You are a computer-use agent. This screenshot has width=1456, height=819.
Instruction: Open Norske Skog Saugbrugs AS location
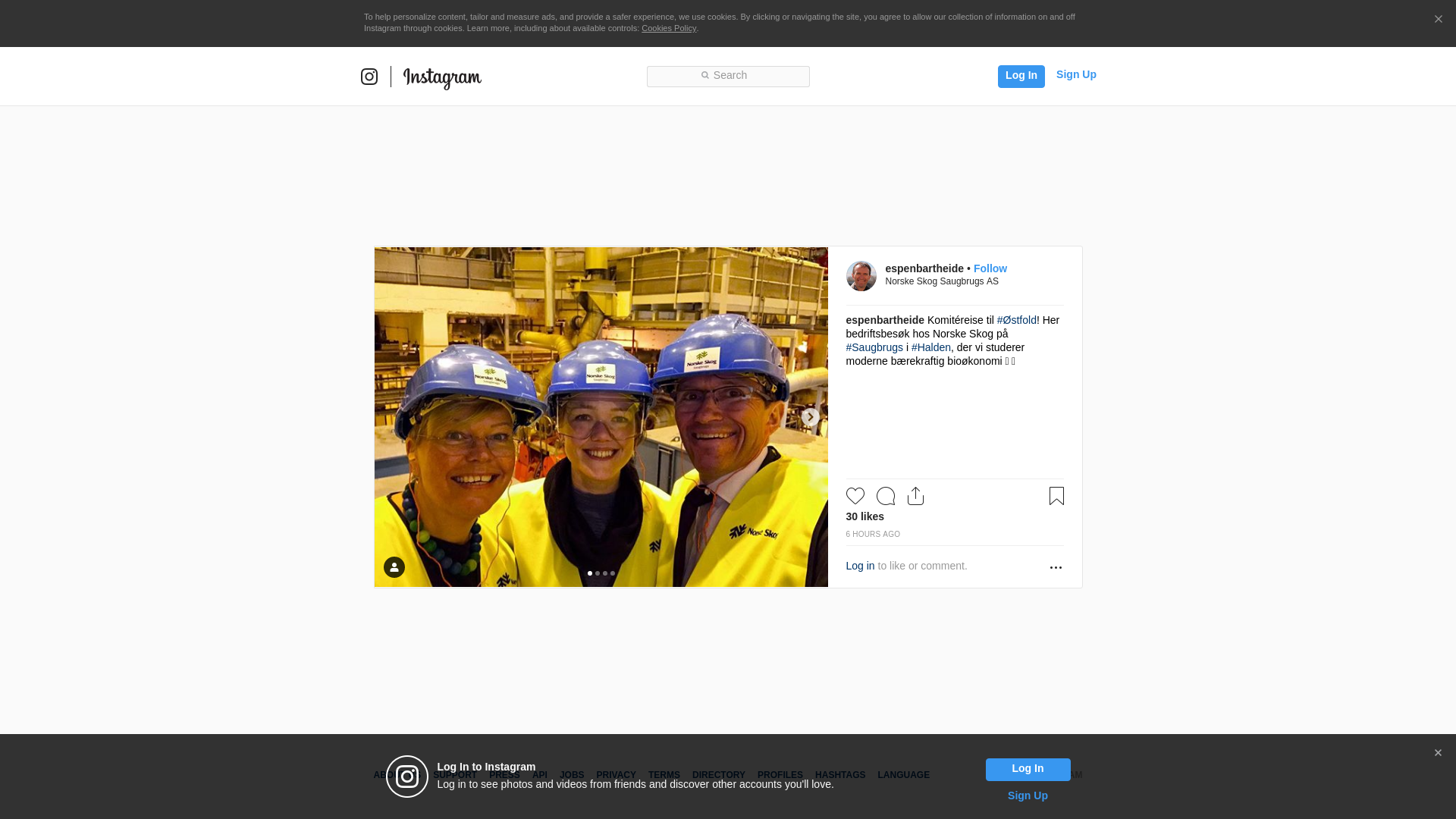[942, 281]
